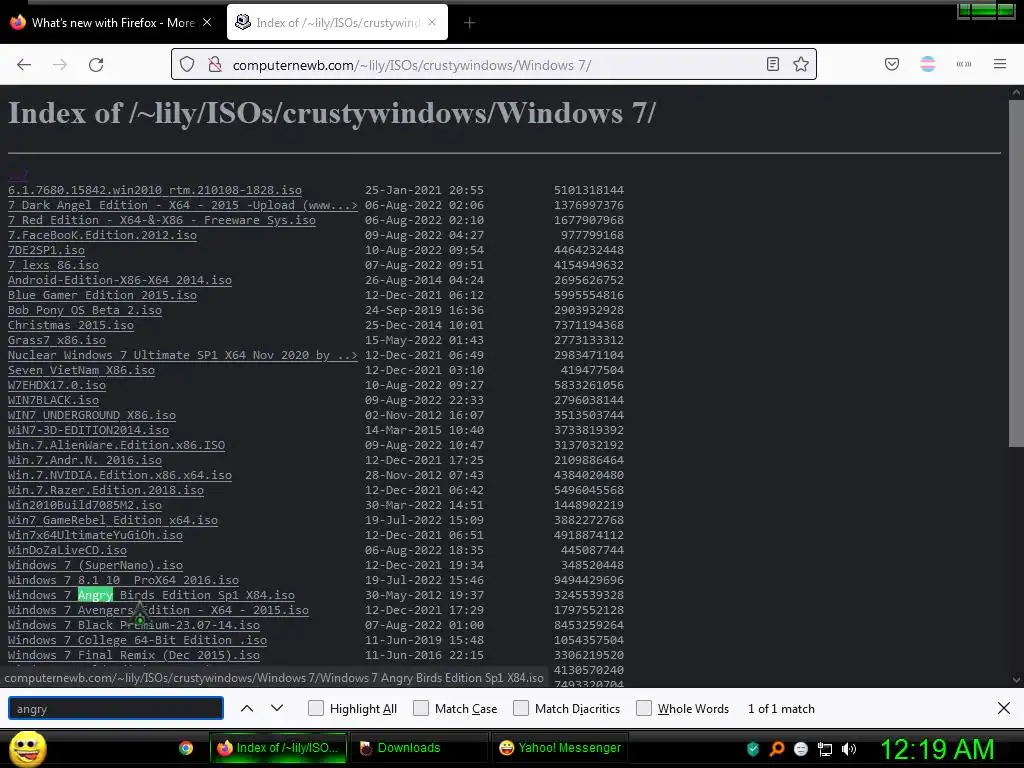Launch Chrome from the taskbar
Viewport: 1024px width, 768px height.
(x=186, y=748)
